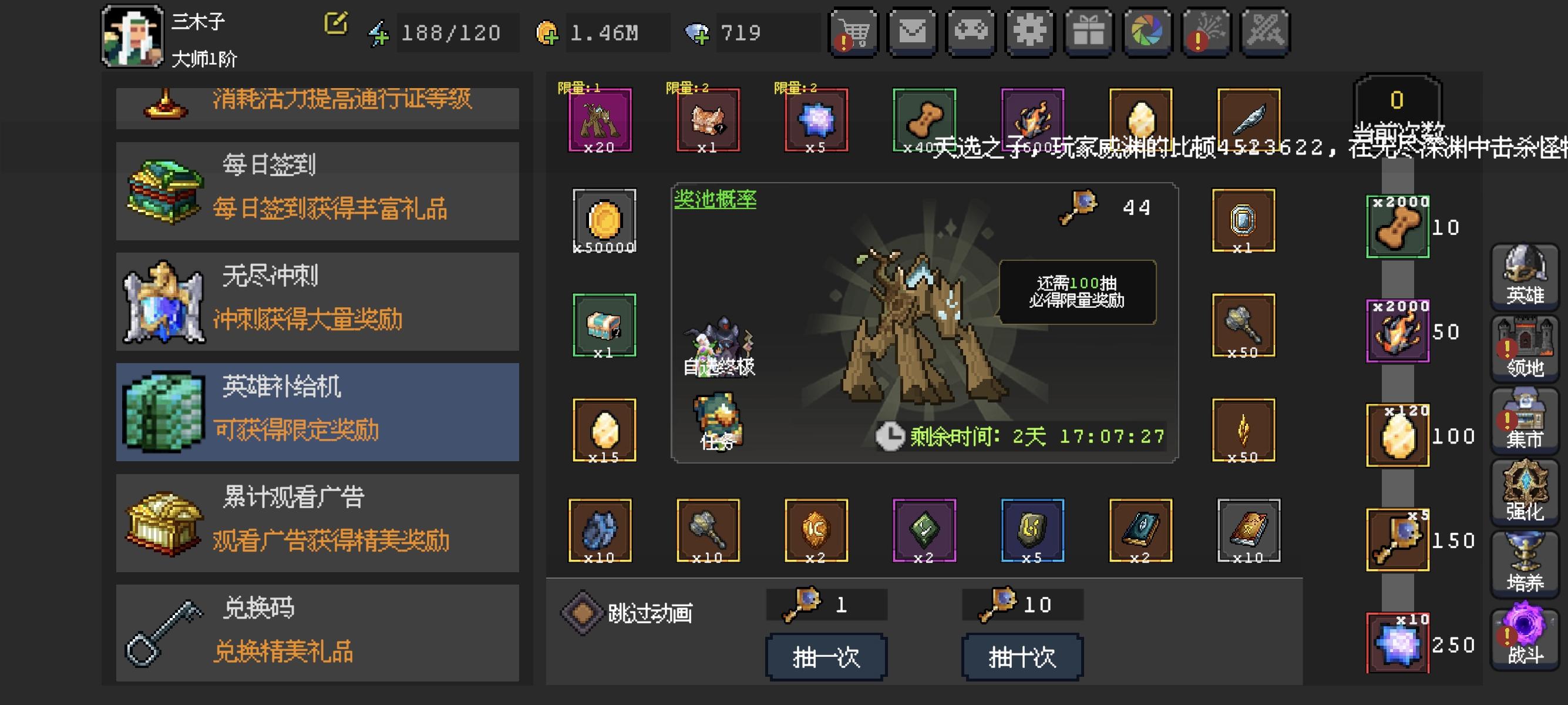Open the mail envelope icon

912,32
